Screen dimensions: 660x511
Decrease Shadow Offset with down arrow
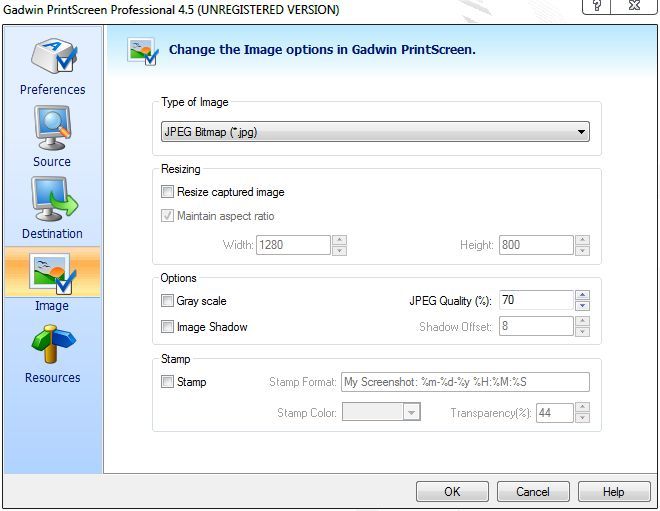pos(582,332)
